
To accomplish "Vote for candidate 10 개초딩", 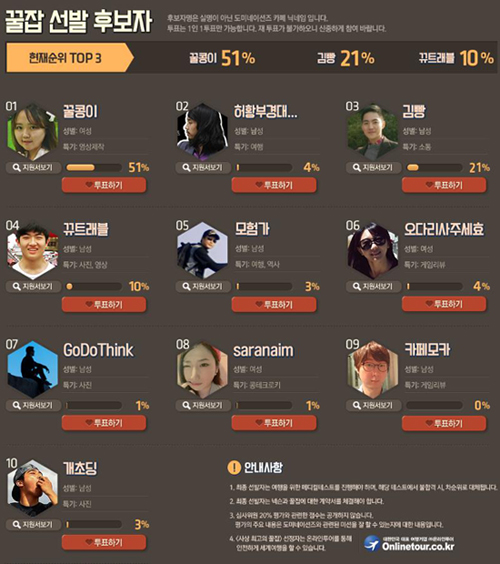I will coord(104,542).
